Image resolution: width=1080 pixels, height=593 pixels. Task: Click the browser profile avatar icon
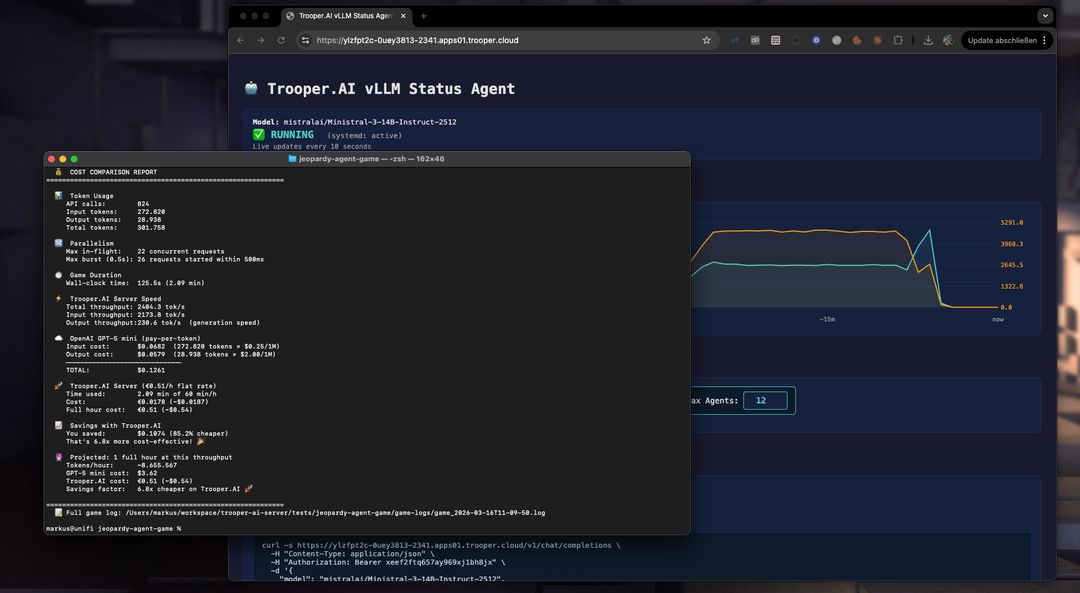pos(946,40)
